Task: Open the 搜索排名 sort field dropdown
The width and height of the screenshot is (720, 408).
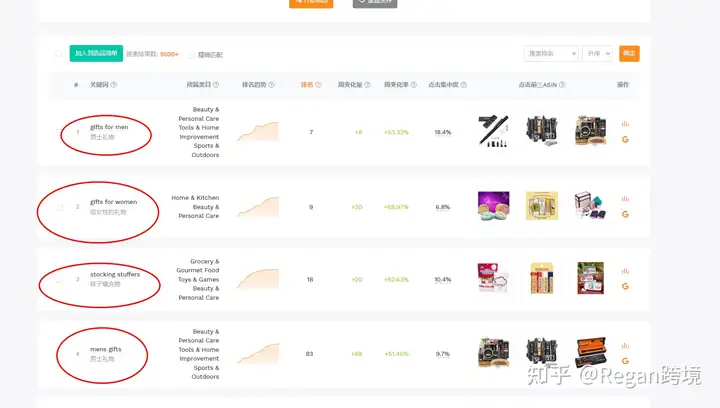Action: click(x=551, y=54)
